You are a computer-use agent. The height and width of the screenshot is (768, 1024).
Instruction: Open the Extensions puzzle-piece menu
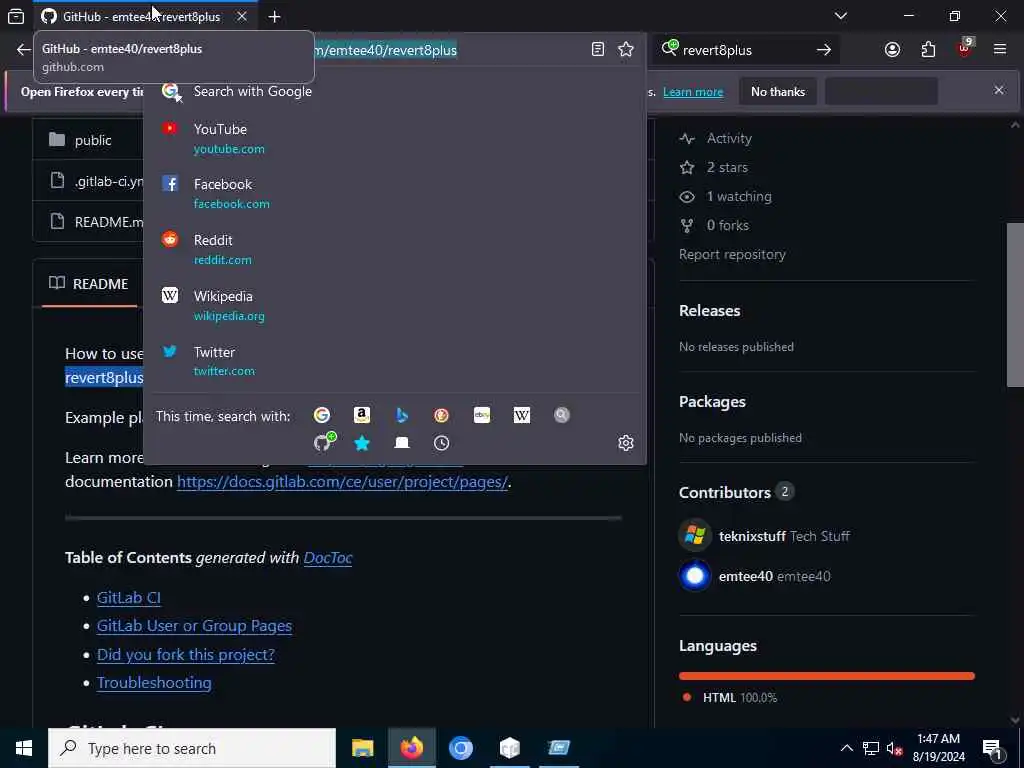[x=928, y=50]
